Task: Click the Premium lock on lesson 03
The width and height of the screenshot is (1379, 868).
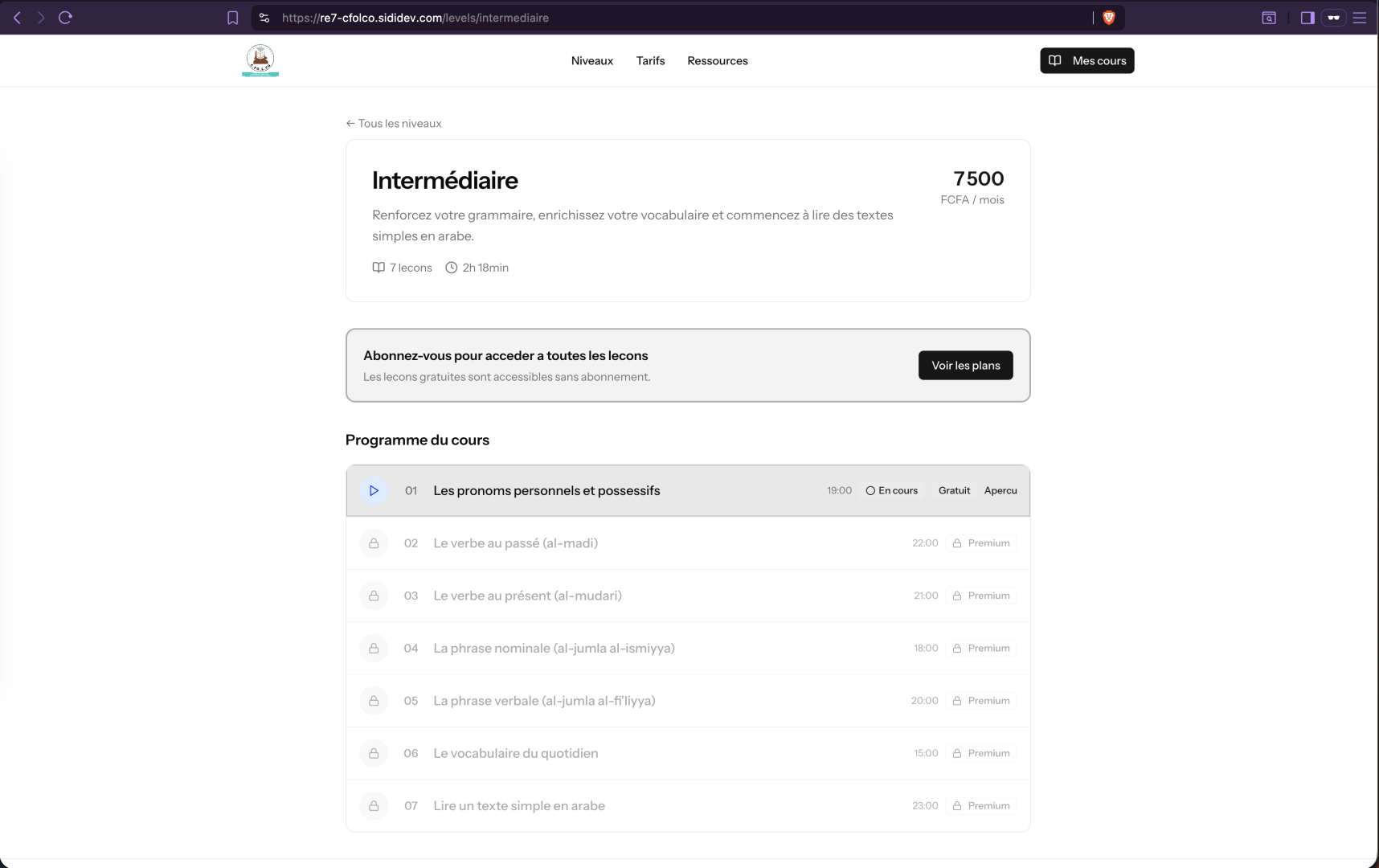Action: pyautogui.click(x=956, y=596)
